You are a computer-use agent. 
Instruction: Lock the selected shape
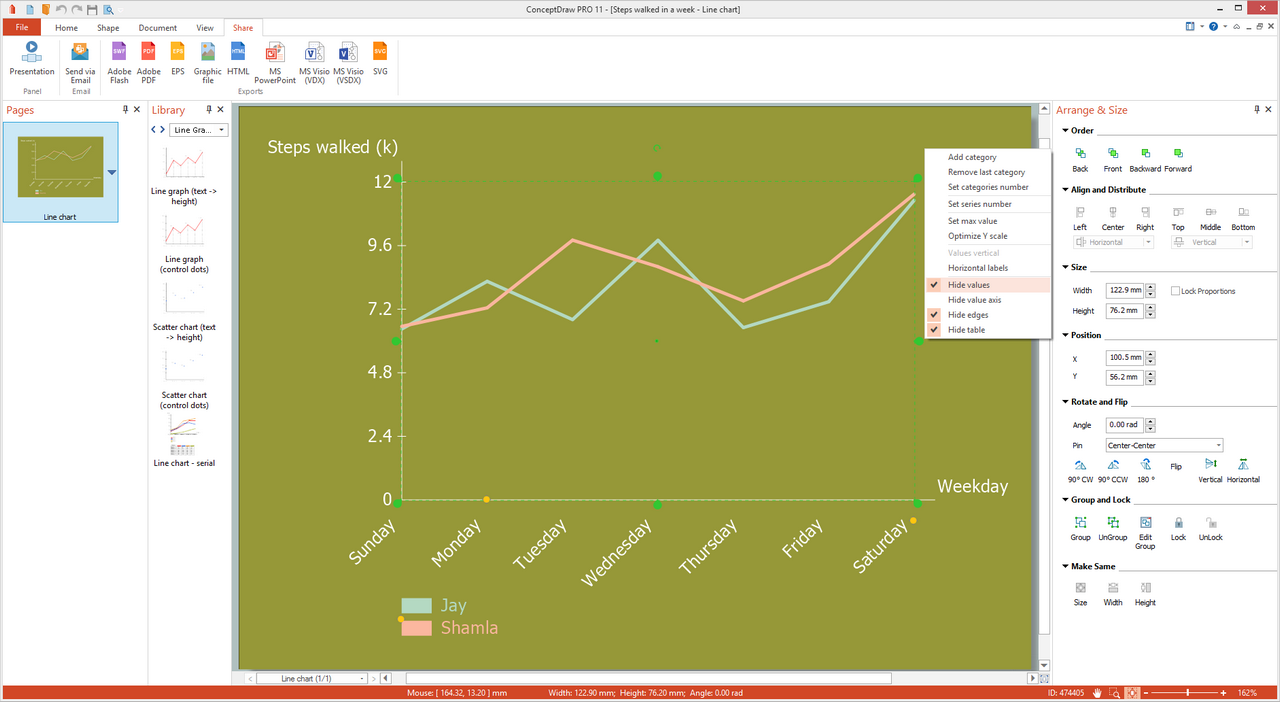1178,529
